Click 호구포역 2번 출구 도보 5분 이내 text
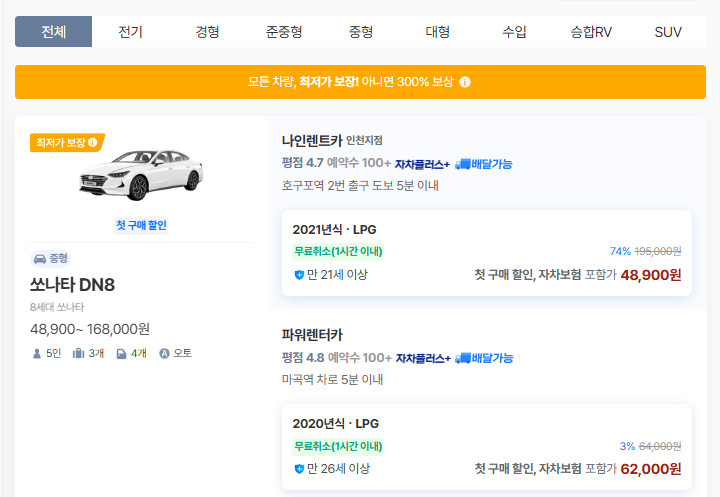Image resolution: width=720 pixels, height=497 pixels. [360, 186]
